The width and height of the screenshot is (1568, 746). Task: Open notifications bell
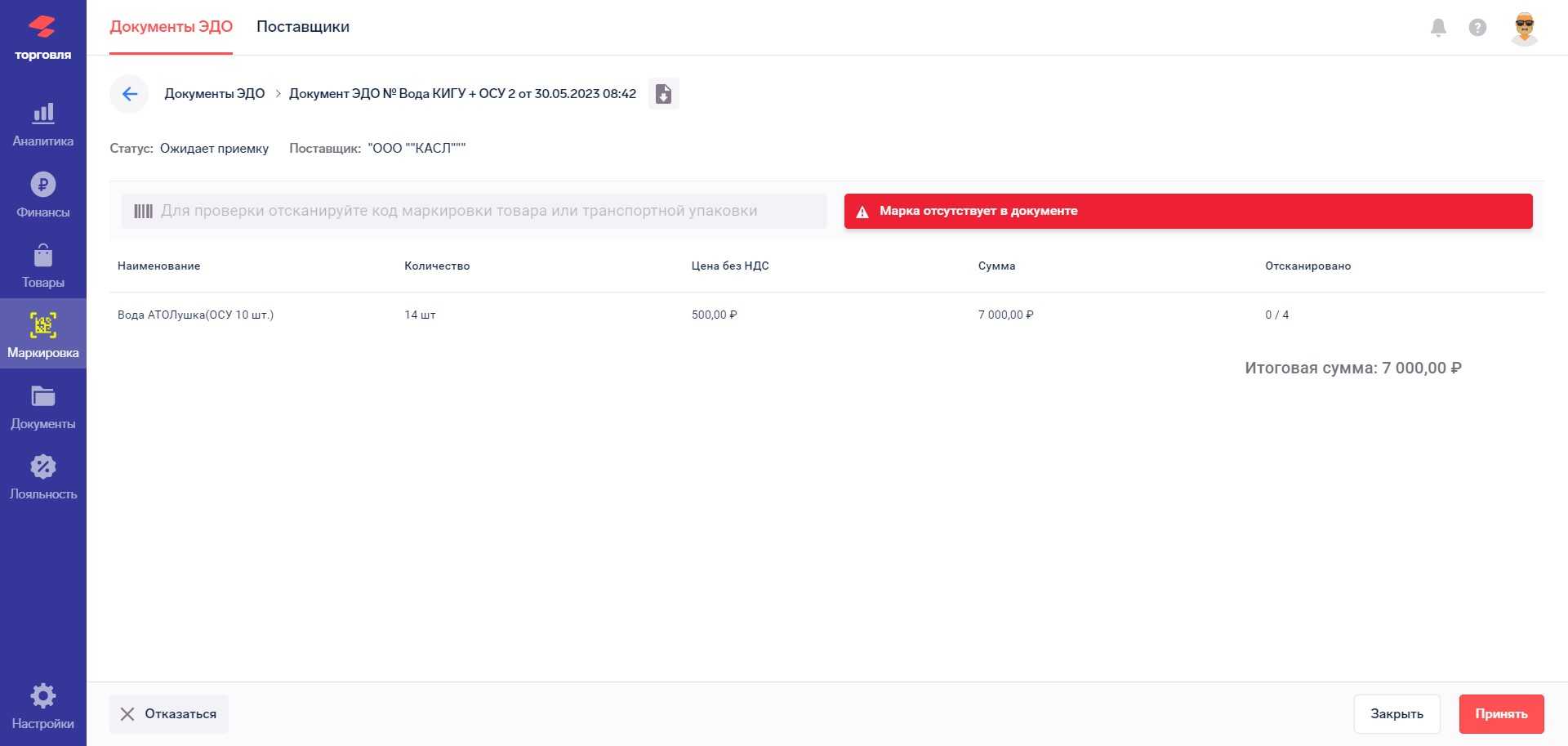tap(1438, 28)
